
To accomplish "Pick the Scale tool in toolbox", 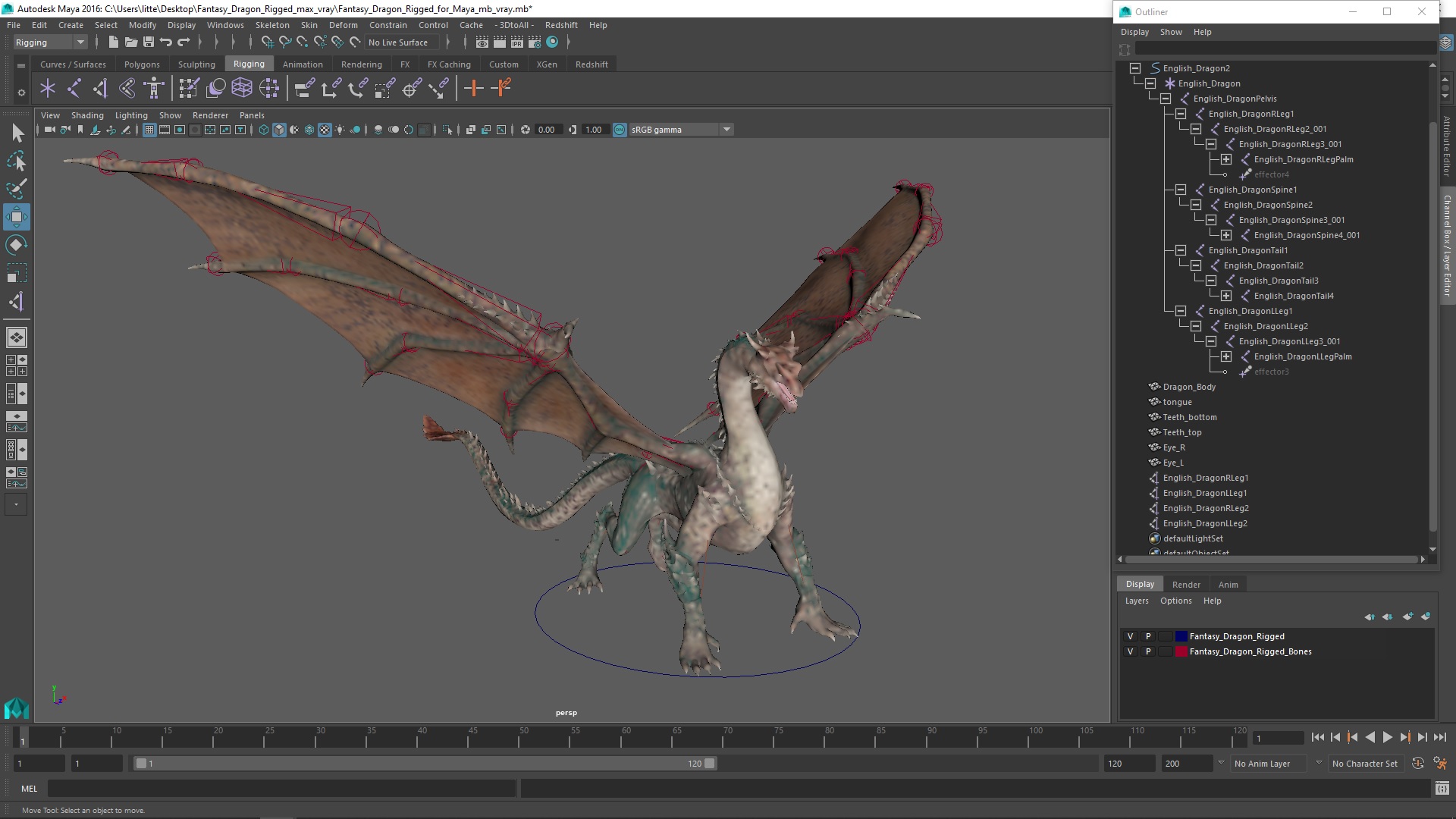I will tap(17, 273).
